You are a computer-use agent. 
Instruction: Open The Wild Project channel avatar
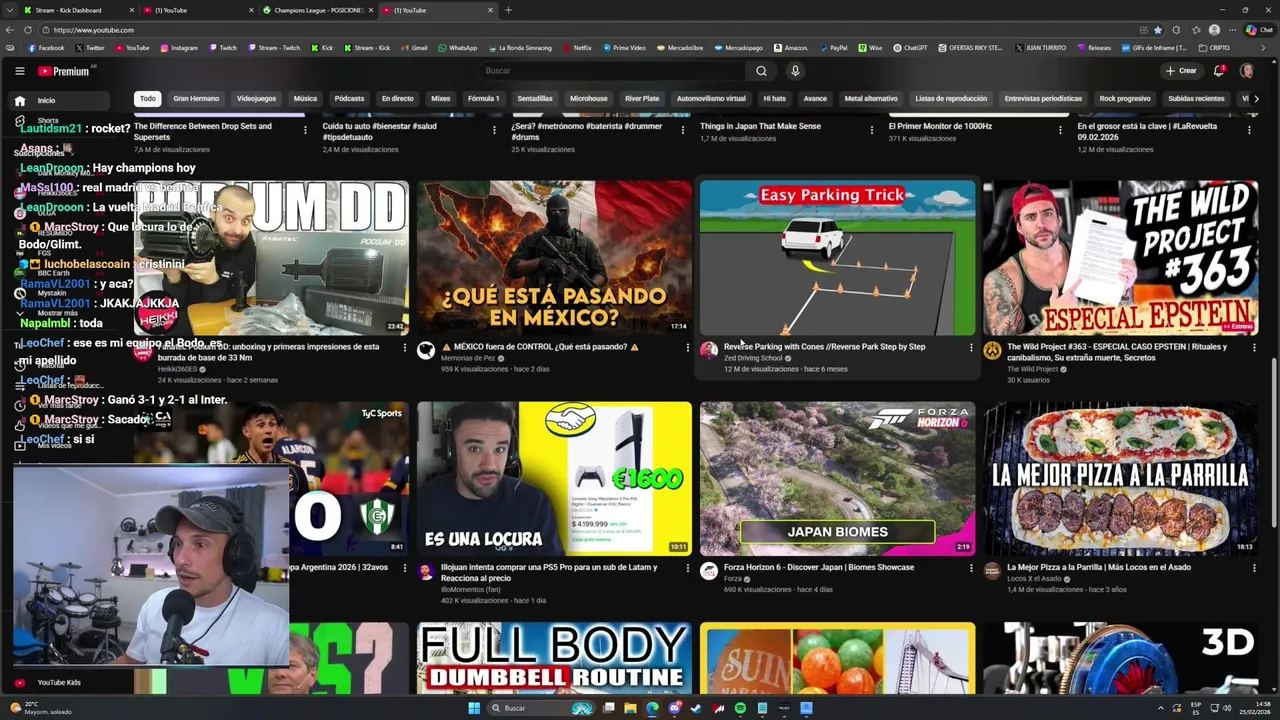click(992, 350)
